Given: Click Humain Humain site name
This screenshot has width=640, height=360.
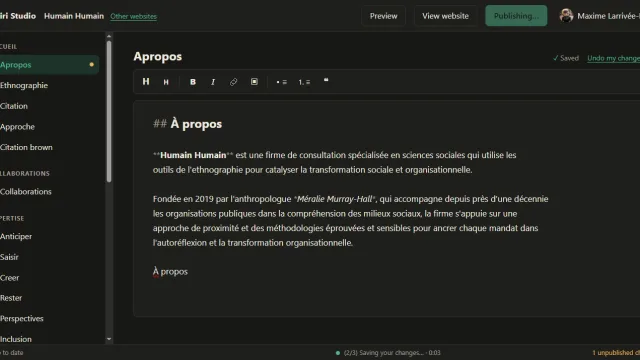Looking at the screenshot, I should tap(74, 16).
